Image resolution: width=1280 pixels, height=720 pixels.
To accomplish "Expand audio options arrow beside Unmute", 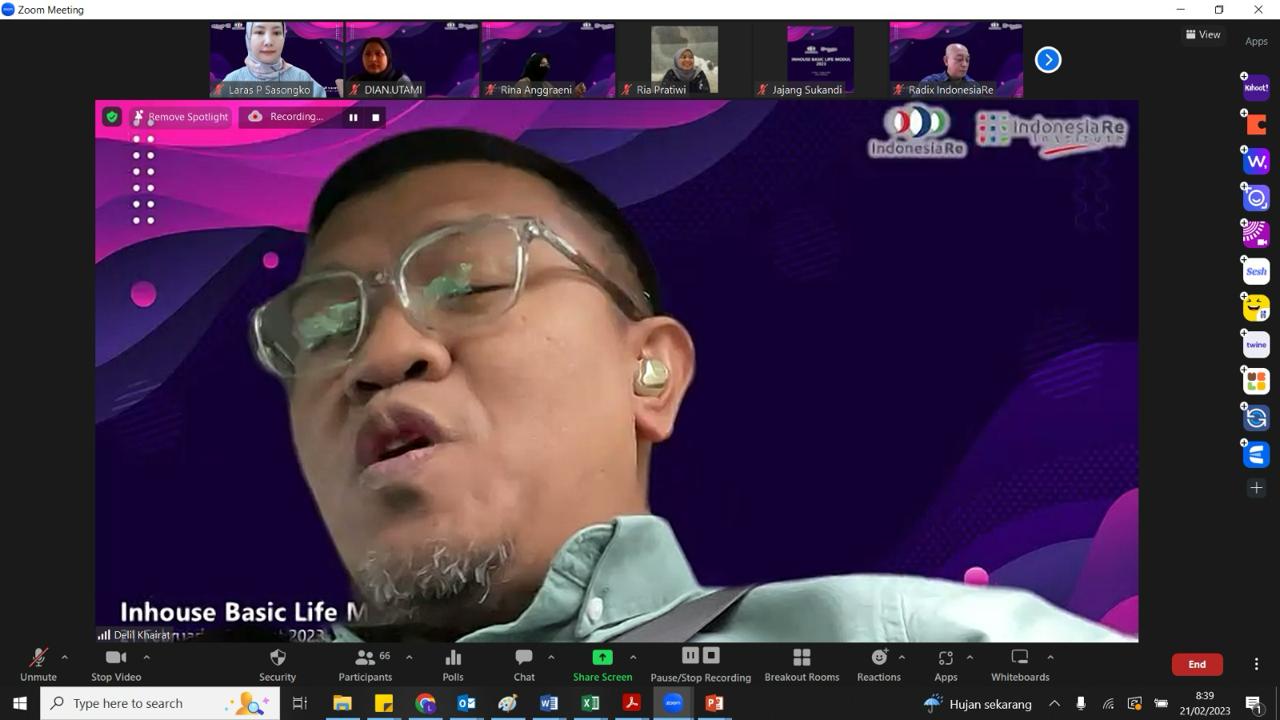I will pos(65,657).
